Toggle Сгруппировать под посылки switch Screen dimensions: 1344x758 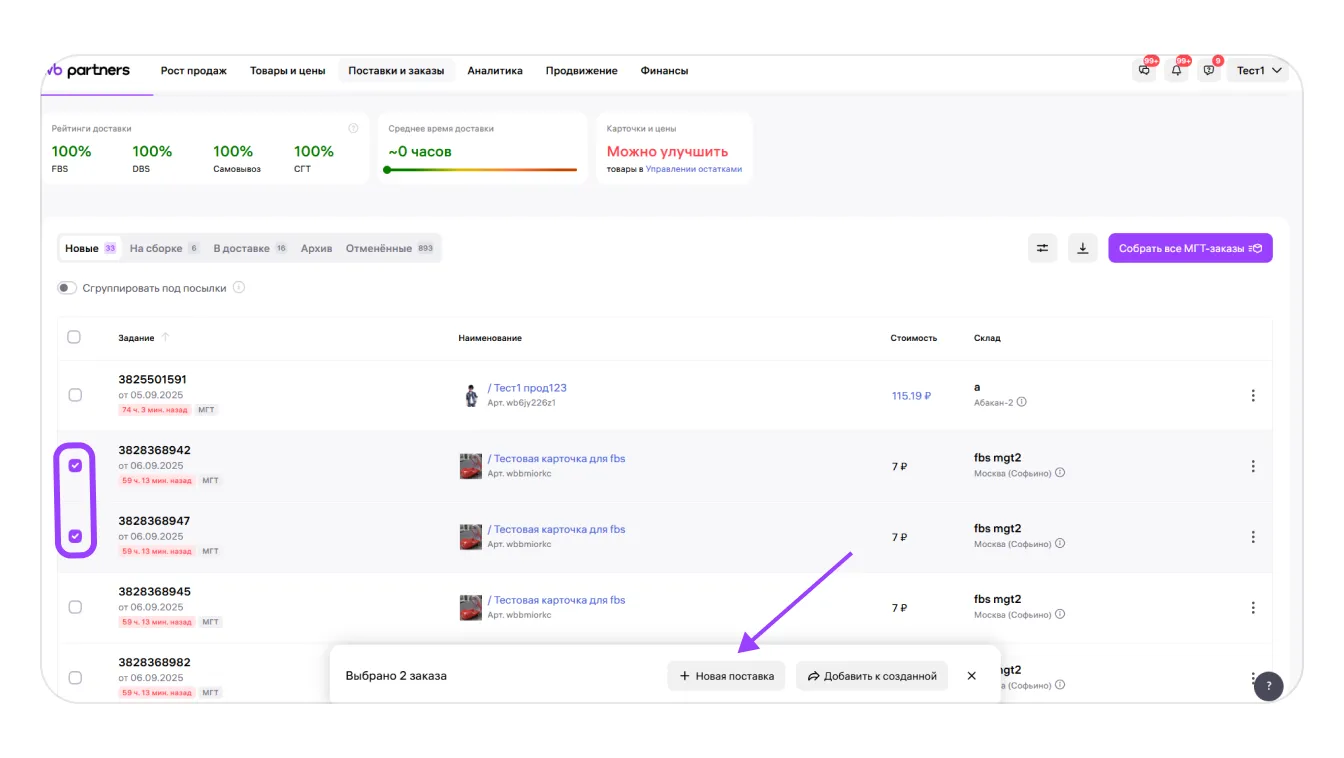(67, 288)
